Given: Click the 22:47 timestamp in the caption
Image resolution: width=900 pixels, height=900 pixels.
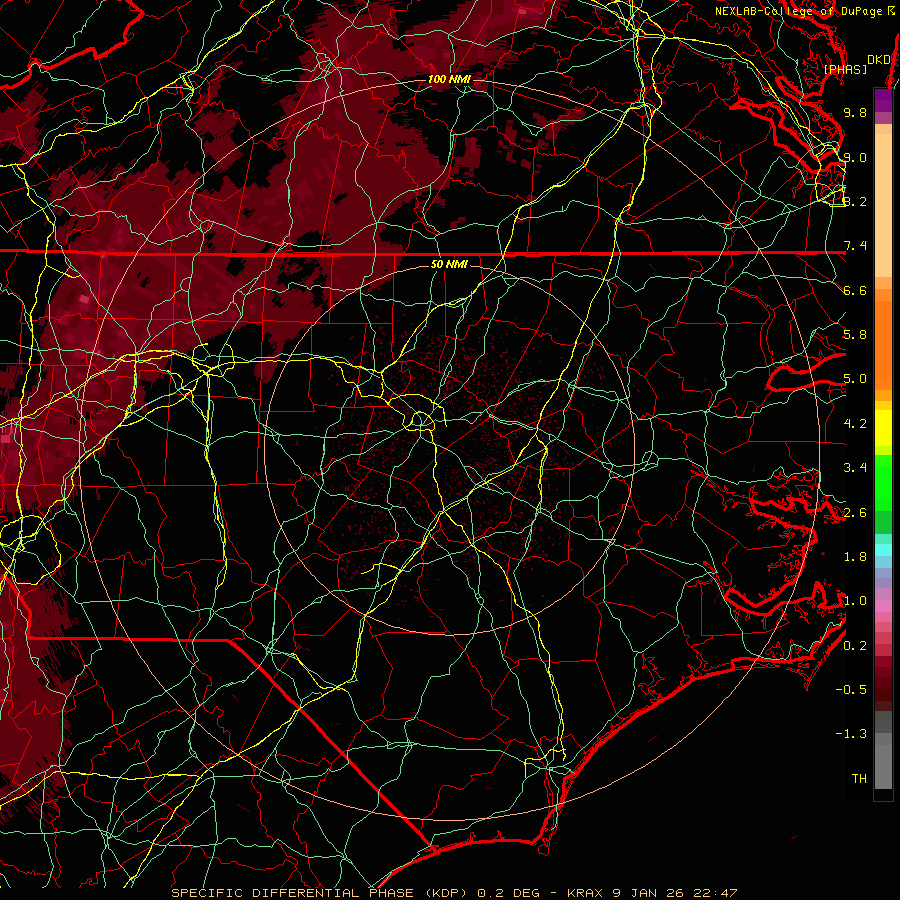Looking at the screenshot, I should coord(714,893).
